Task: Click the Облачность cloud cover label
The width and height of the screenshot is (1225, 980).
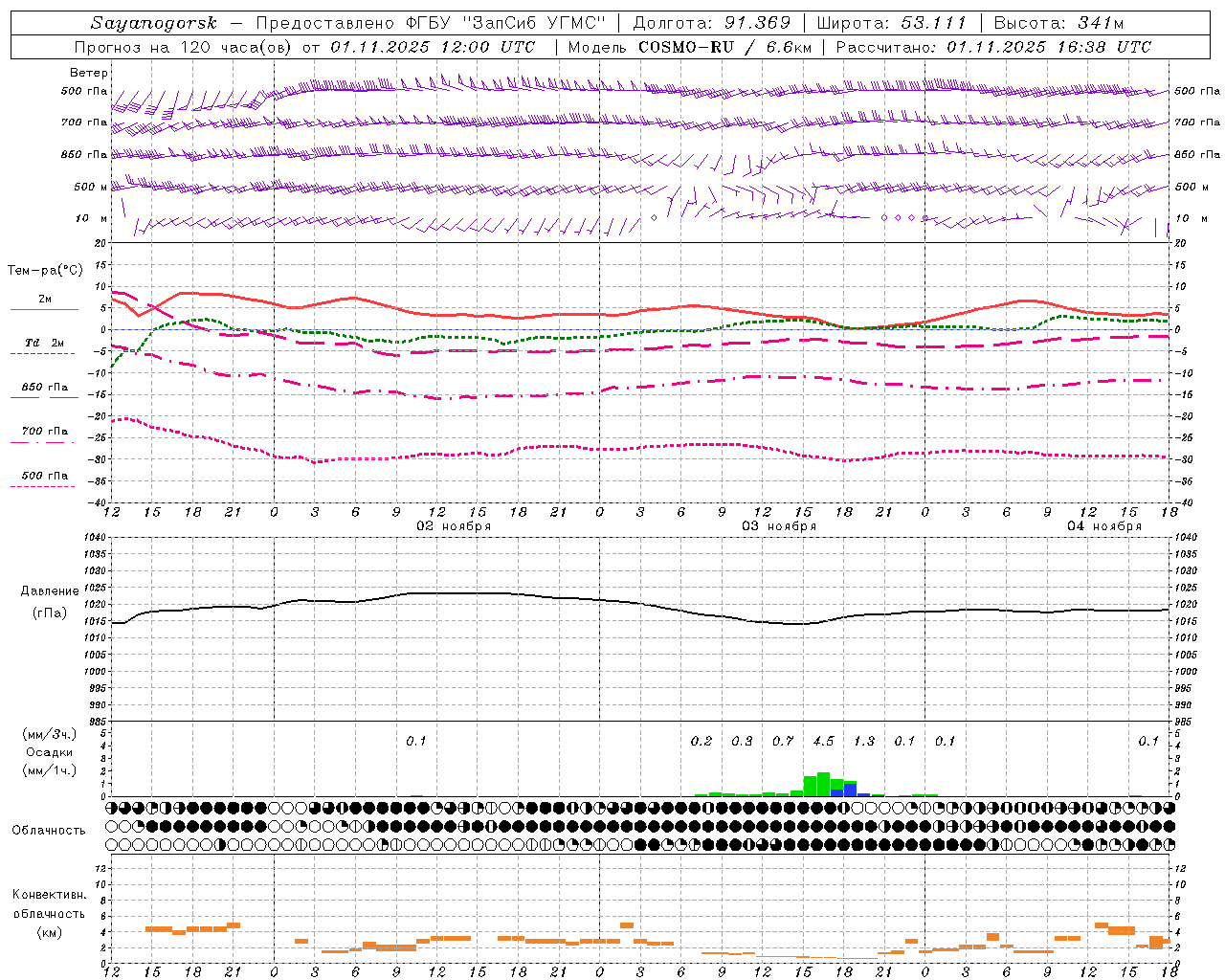Action: 49,830
